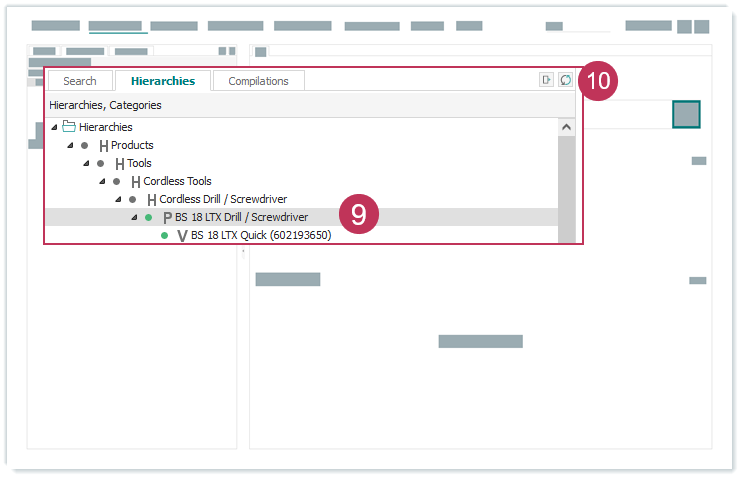Click the panel icon left of refresh
This screenshot has height=479, width=742.
[x=547, y=80]
